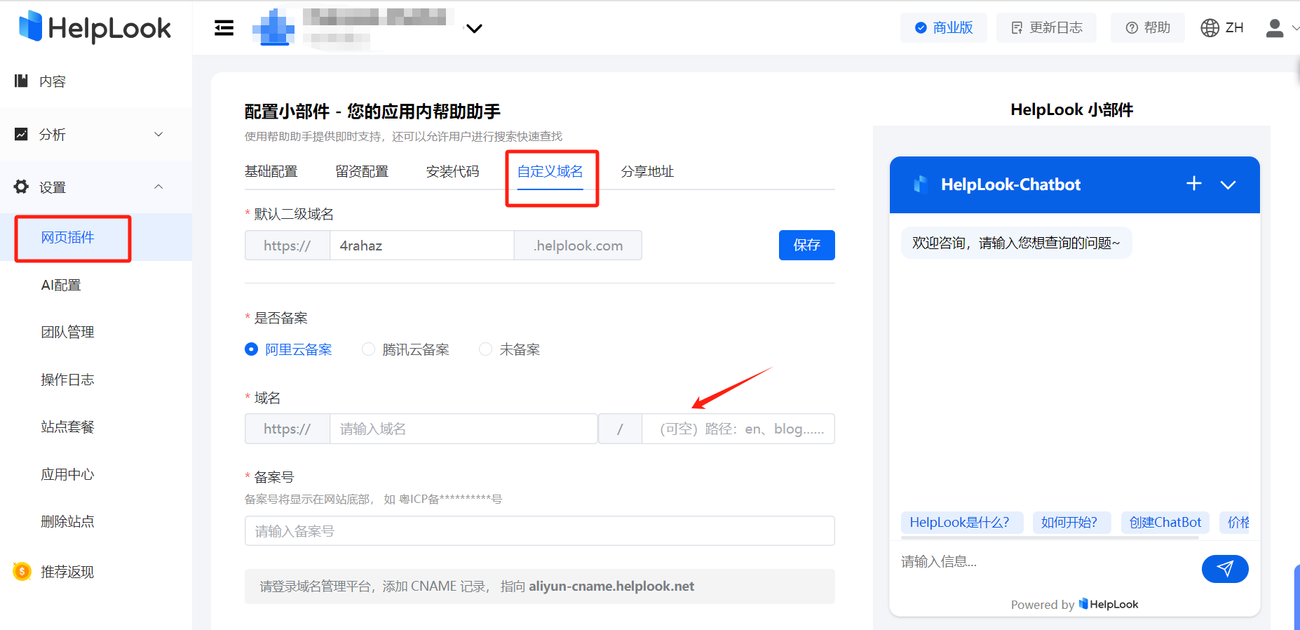1300x630 pixels.
Task: Click the 保存 save button
Action: 807,245
